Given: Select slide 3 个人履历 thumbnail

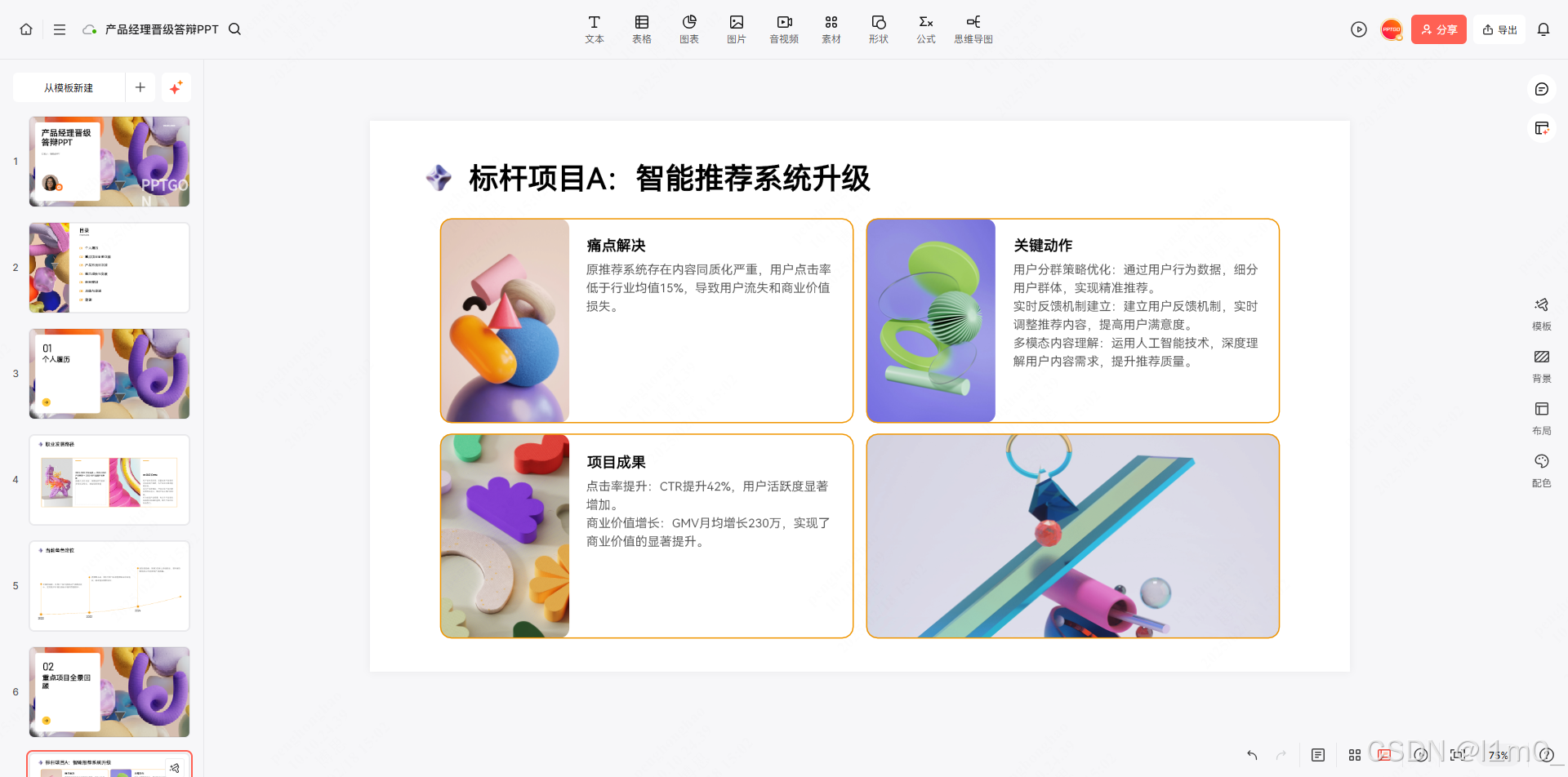Looking at the screenshot, I should coord(109,374).
